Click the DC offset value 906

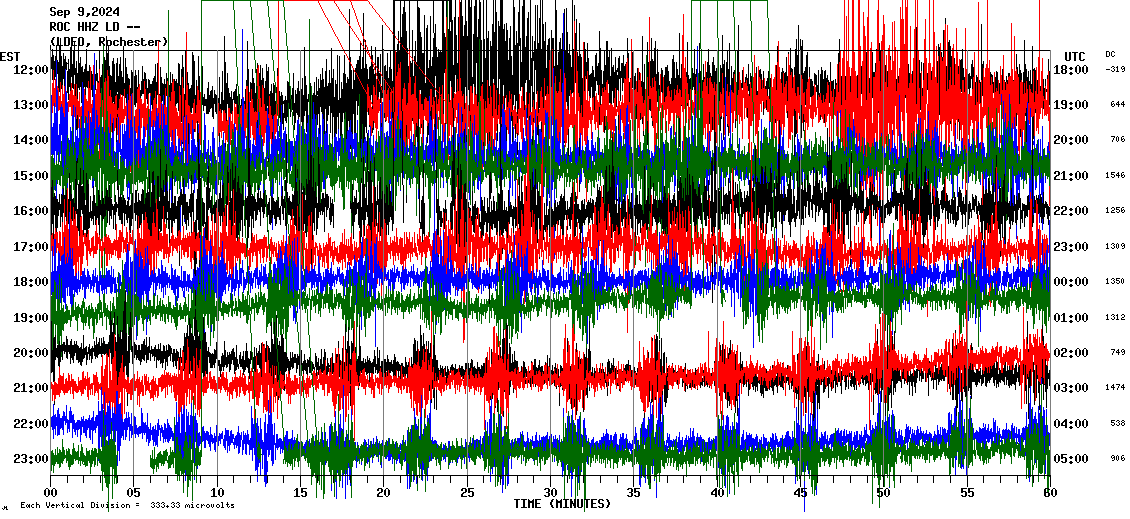[x=1117, y=459]
